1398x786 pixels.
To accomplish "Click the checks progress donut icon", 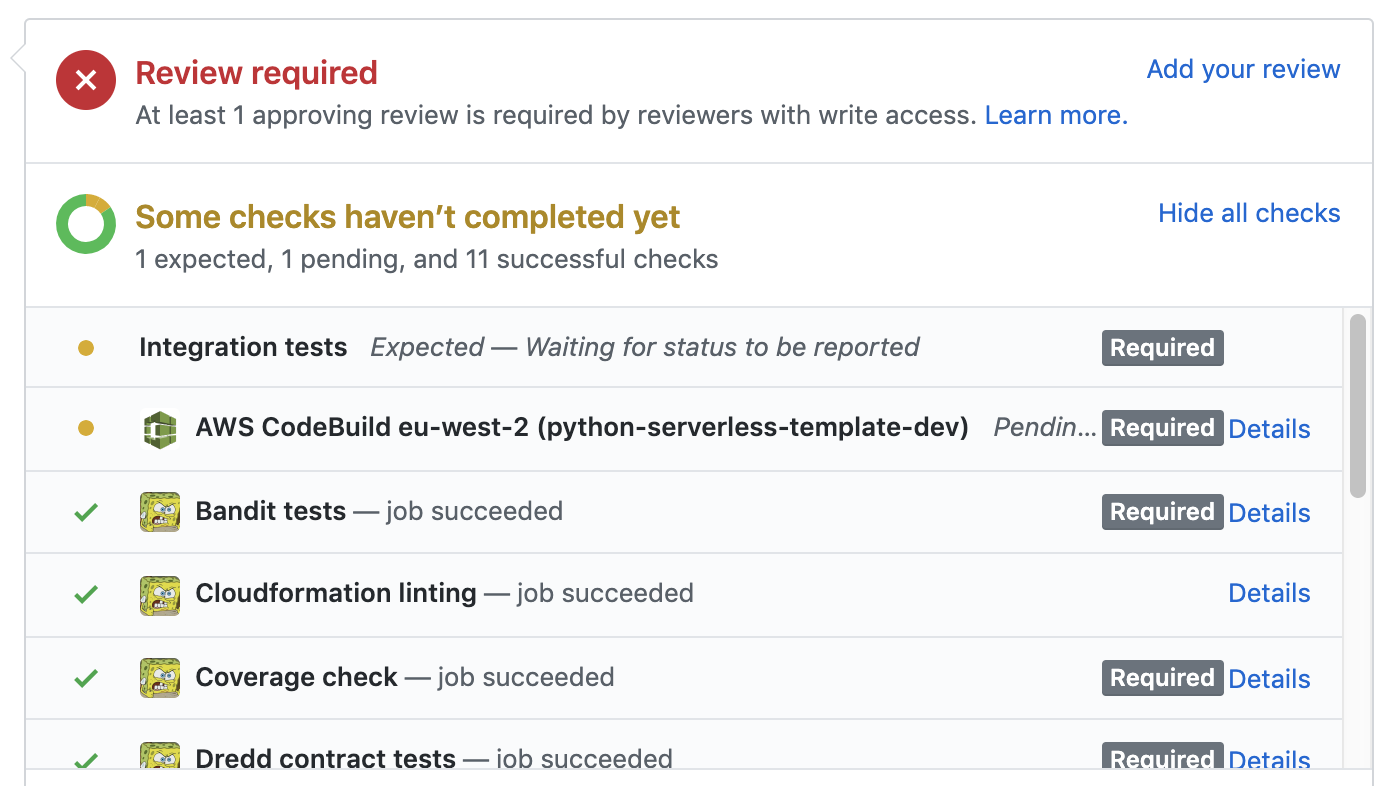I will [x=86, y=224].
